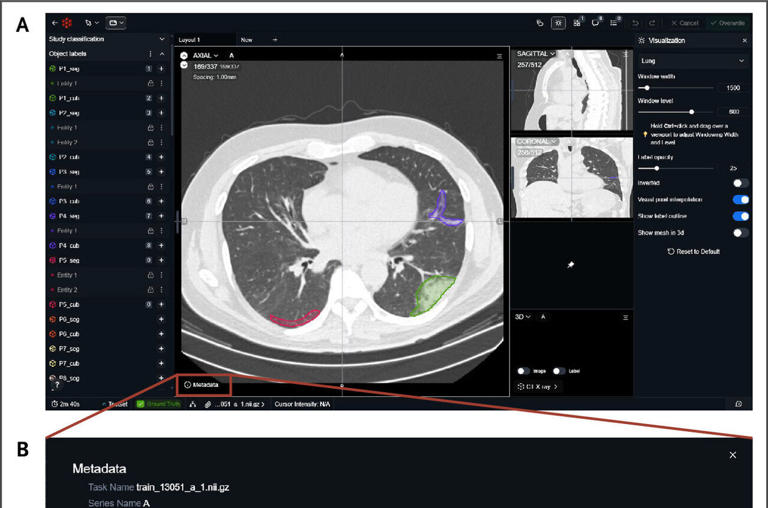The image size is (768, 508).
Task: Close the Metadata panel with the X
Action: pyautogui.click(x=733, y=455)
